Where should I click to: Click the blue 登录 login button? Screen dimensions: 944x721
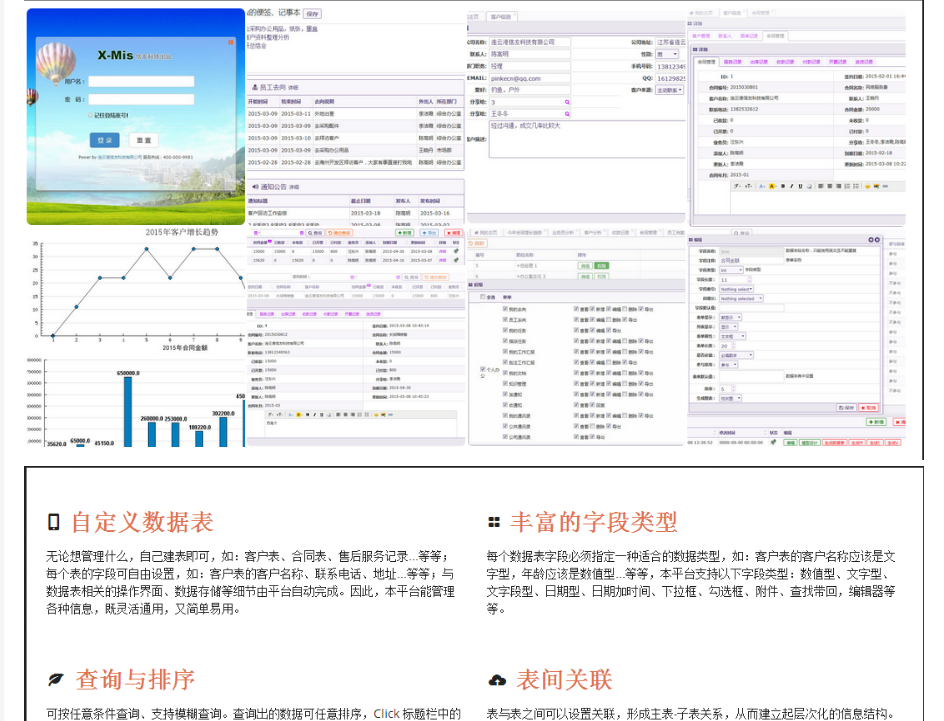pyautogui.click(x=104, y=141)
